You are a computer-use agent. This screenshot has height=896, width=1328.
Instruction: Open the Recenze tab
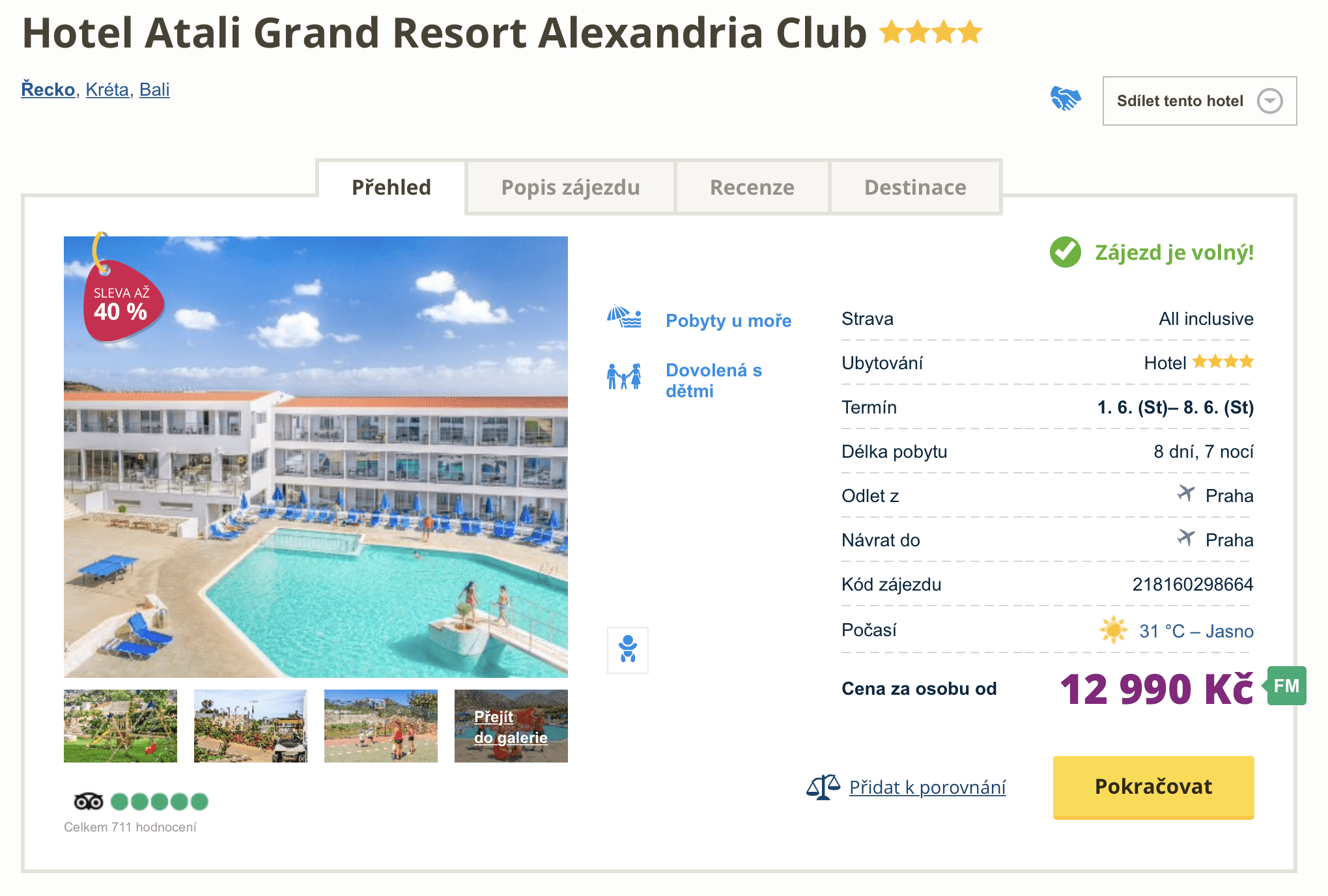(752, 188)
